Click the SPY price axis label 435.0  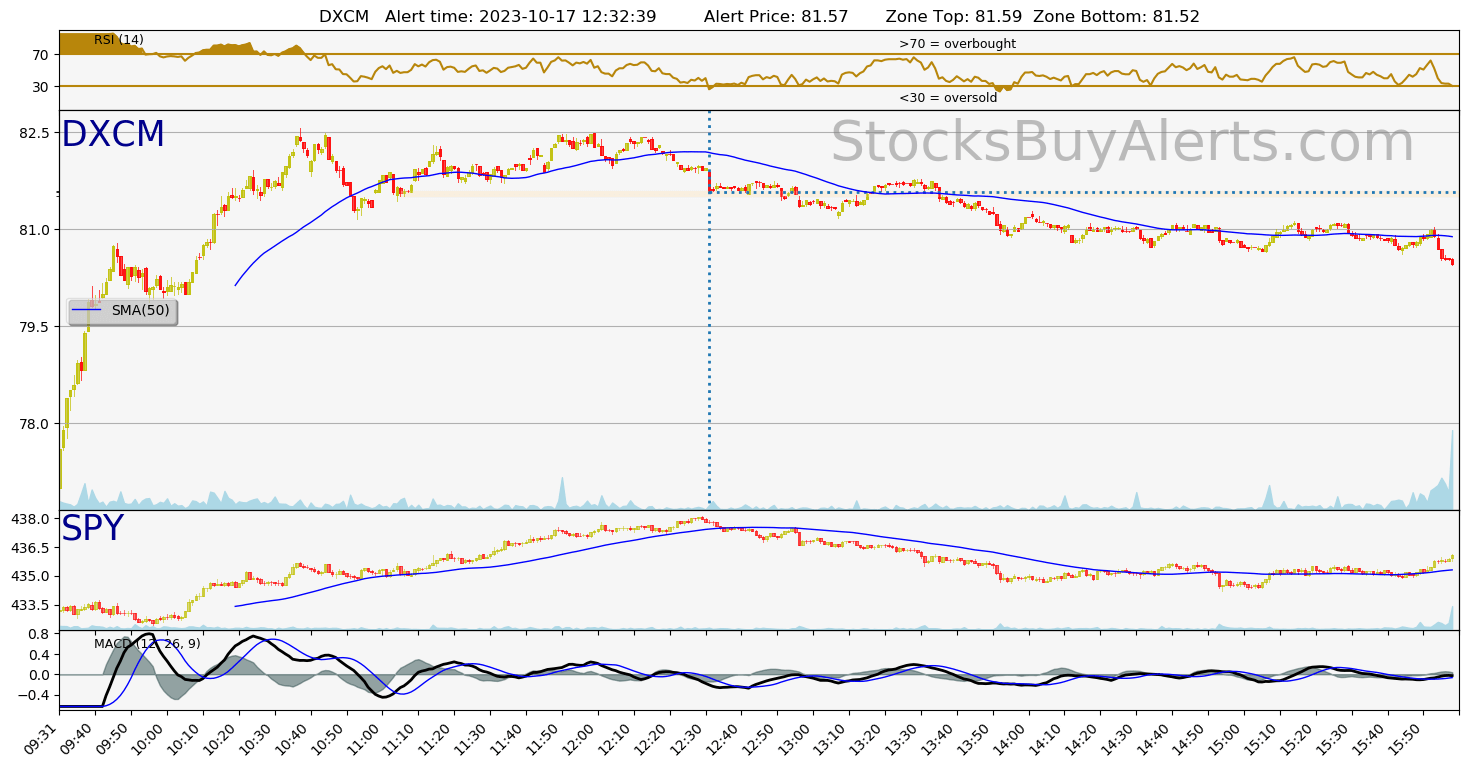pyautogui.click(x=30, y=576)
